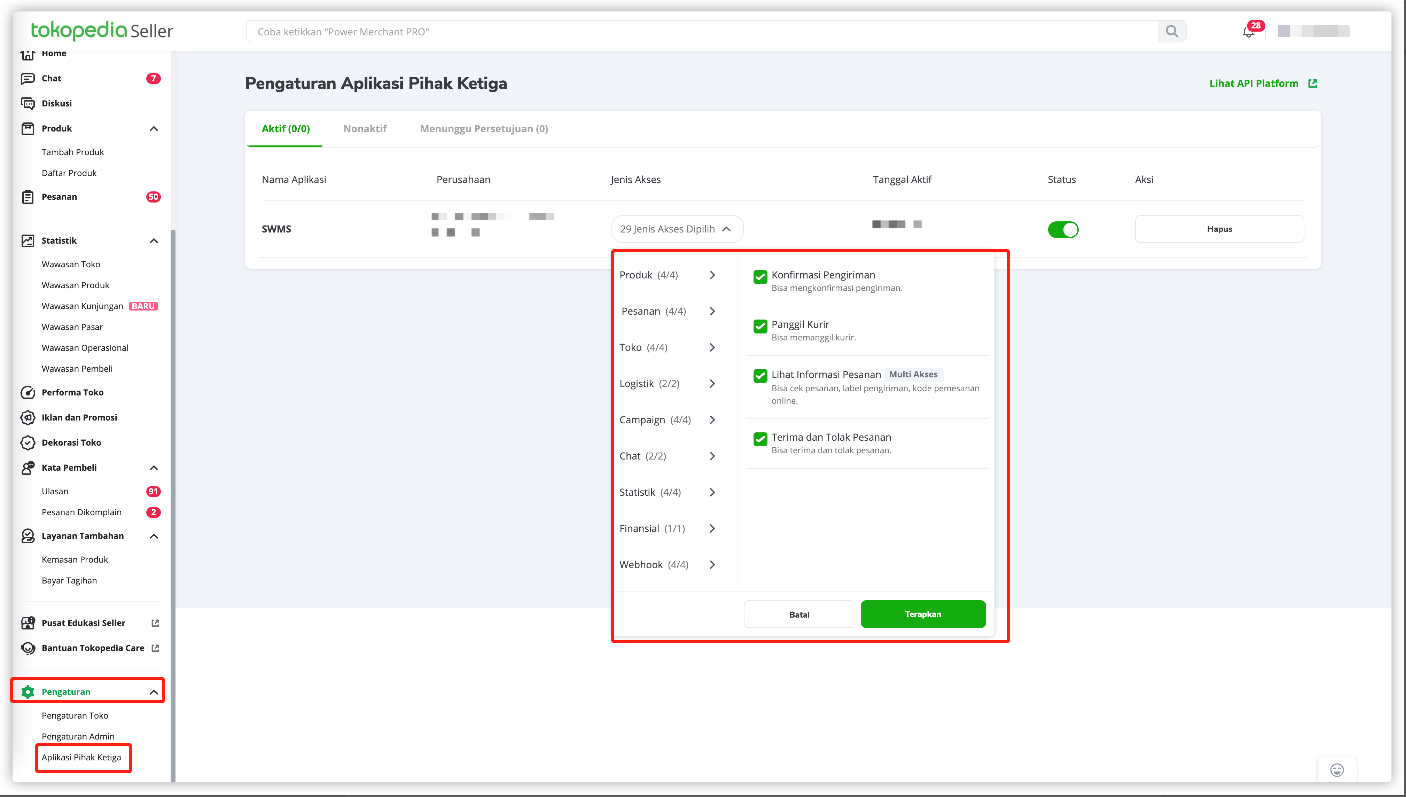This screenshot has width=1406, height=797.
Task: Open Ulasan under Kata Pembeli
Action: coord(55,491)
